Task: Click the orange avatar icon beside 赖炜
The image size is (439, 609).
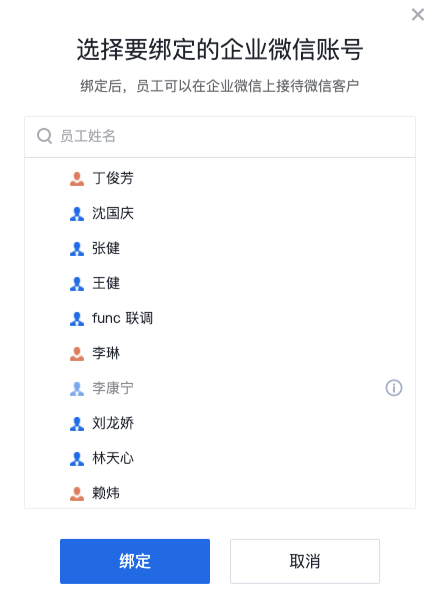Action: (x=77, y=493)
